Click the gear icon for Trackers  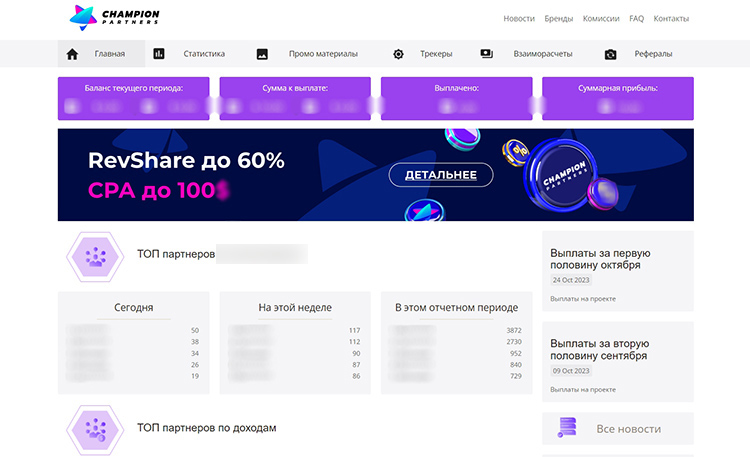coord(398,54)
